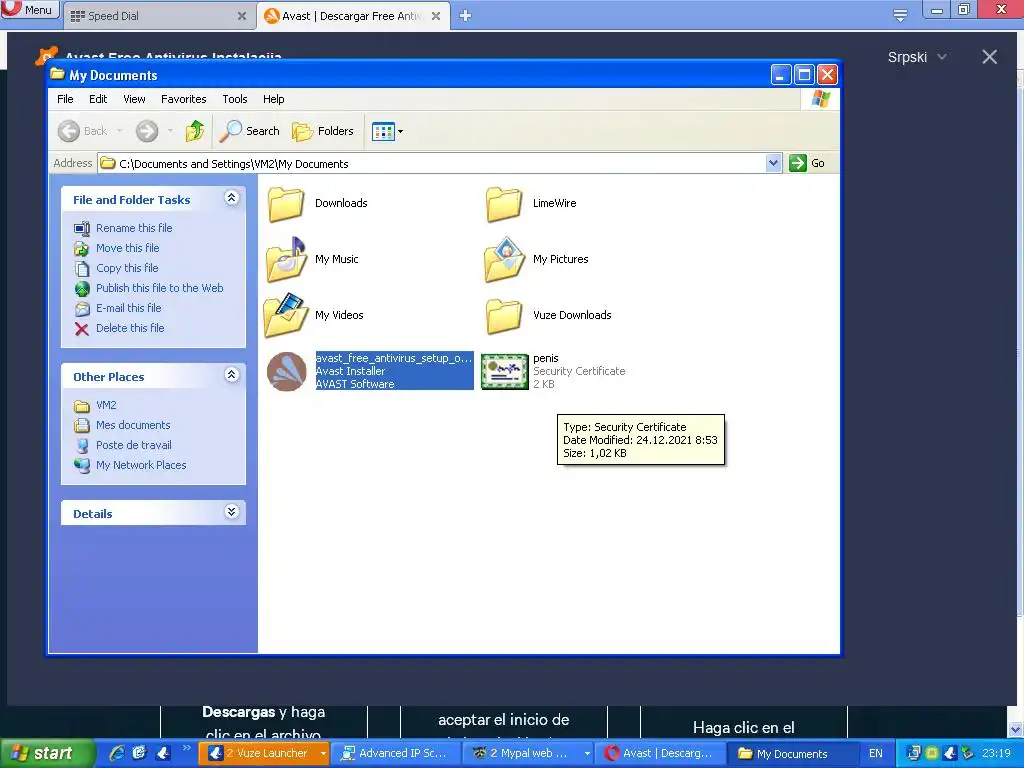
Task: Open the Opera tab list icon
Action: tap(900, 15)
